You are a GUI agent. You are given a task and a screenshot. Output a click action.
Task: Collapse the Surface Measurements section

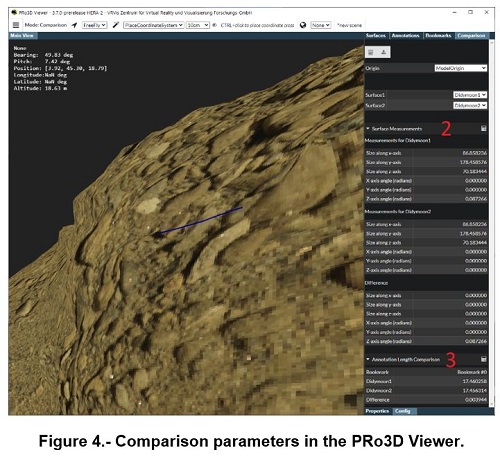tap(368, 129)
